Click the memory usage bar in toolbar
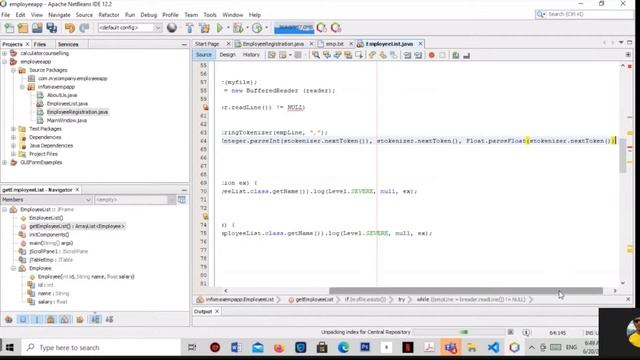Viewport: 640px width, 360px height. point(294,28)
